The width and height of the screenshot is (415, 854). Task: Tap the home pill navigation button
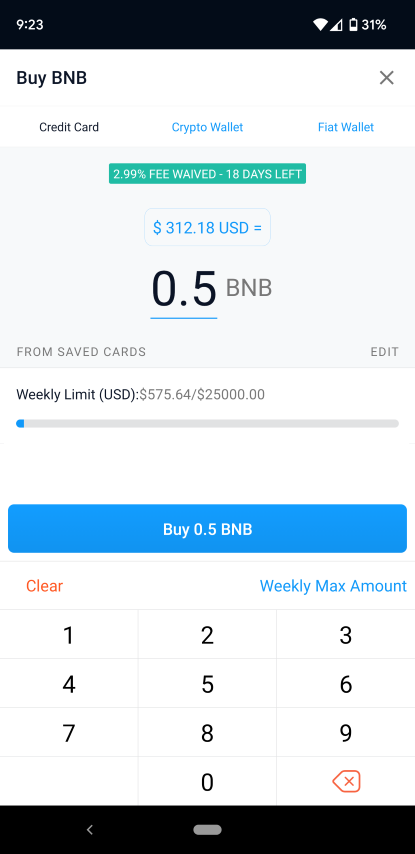click(208, 829)
